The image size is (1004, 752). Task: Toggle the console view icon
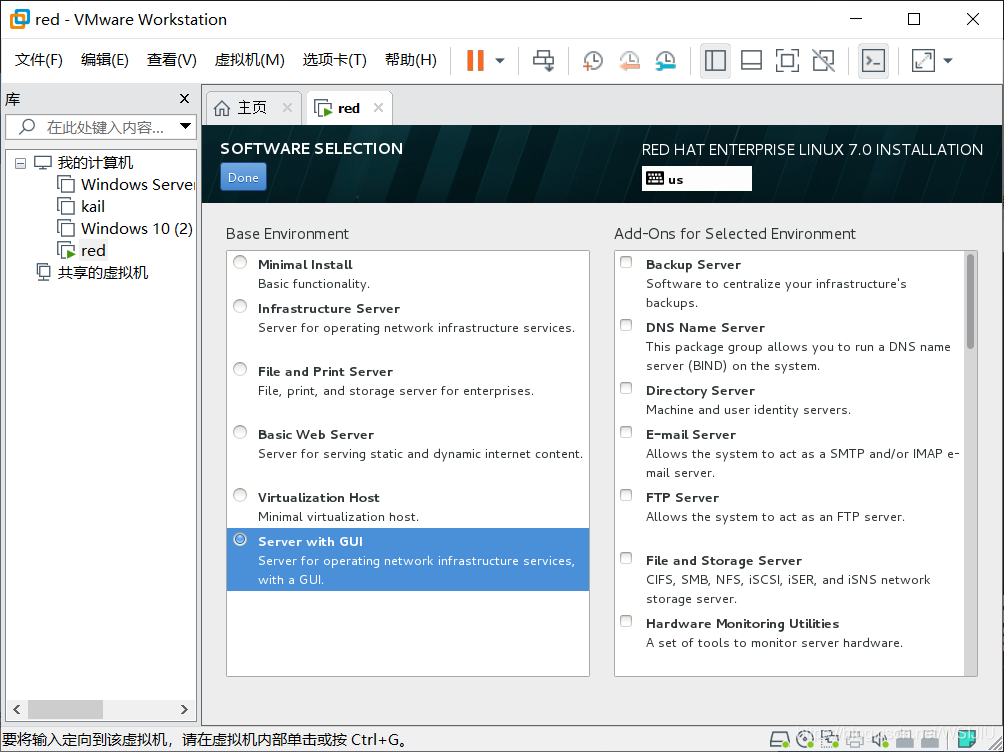873,60
